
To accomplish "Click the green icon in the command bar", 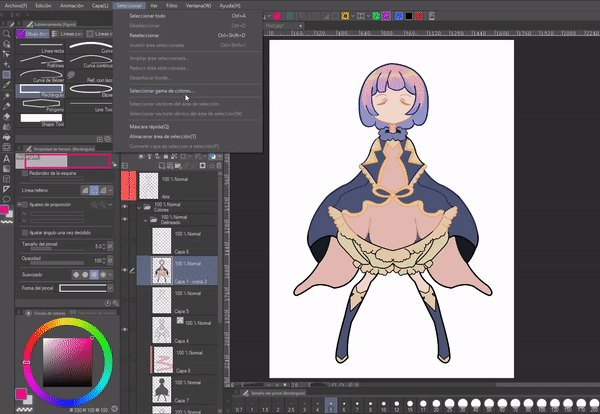I will 376,16.
